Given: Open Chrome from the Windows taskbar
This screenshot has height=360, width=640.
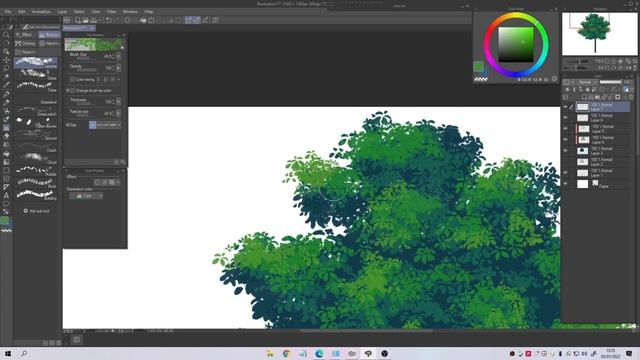Looking at the screenshot, I should (x=287, y=353).
